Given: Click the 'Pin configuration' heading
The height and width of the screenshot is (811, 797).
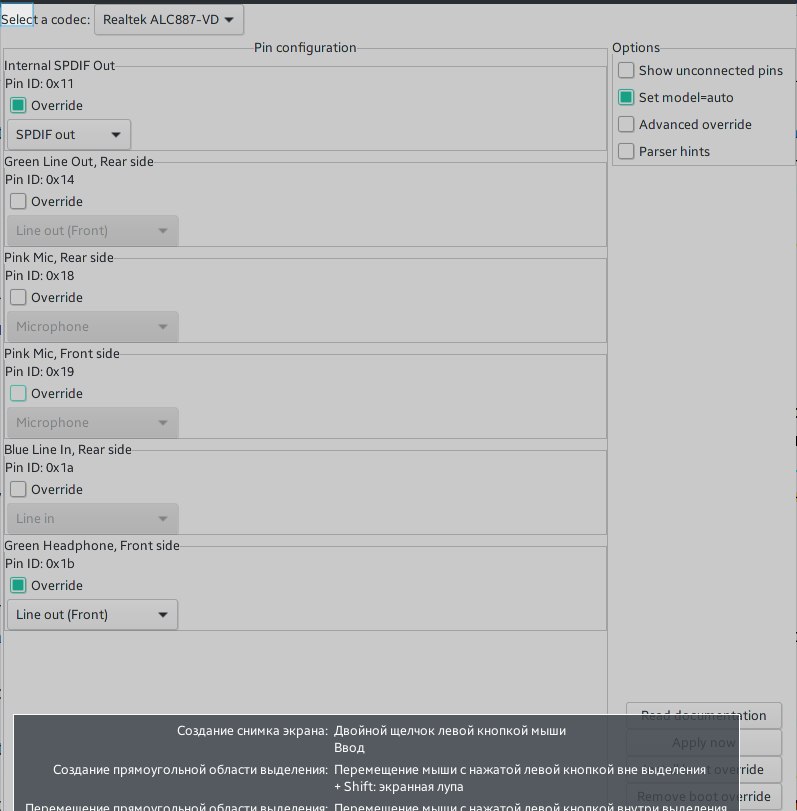Looking at the screenshot, I should click(x=305, y=48).
